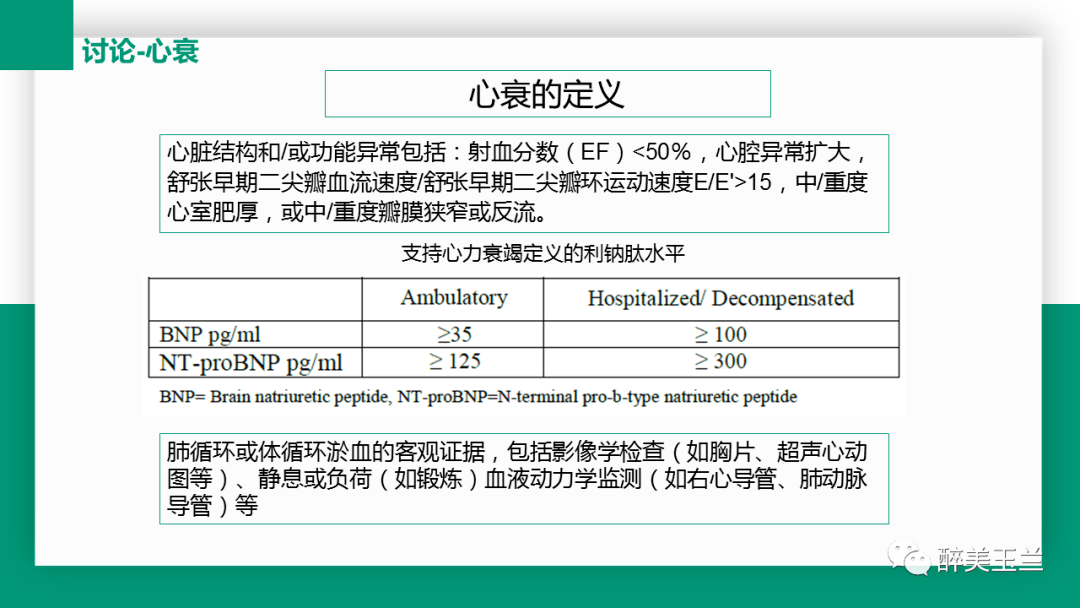Click the table caption 支持心力衰竭定义的利钠肽水平

543,253
